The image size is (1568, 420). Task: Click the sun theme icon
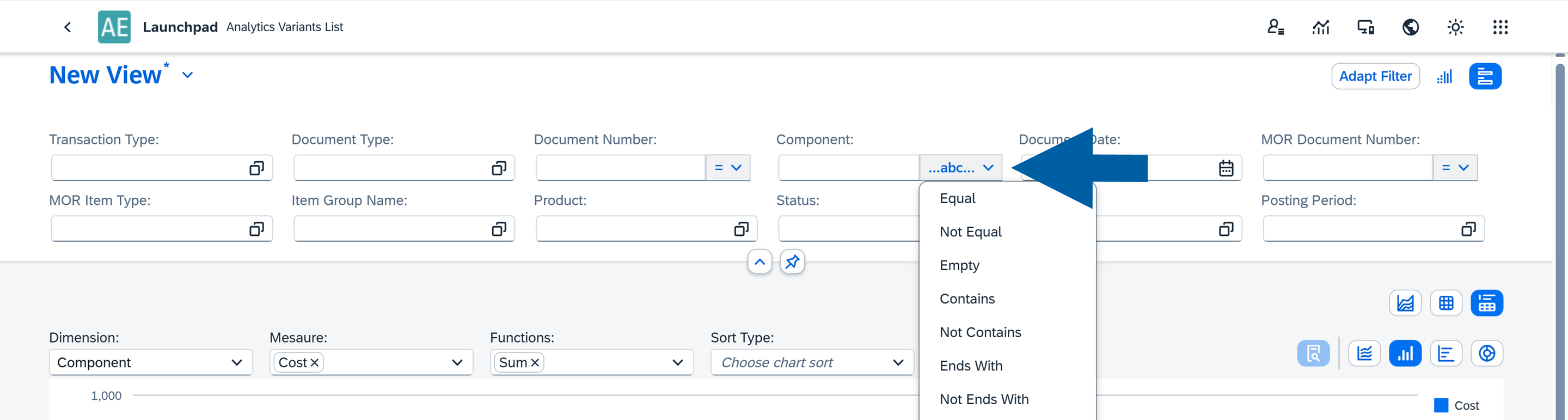[x=1455, y=27]
